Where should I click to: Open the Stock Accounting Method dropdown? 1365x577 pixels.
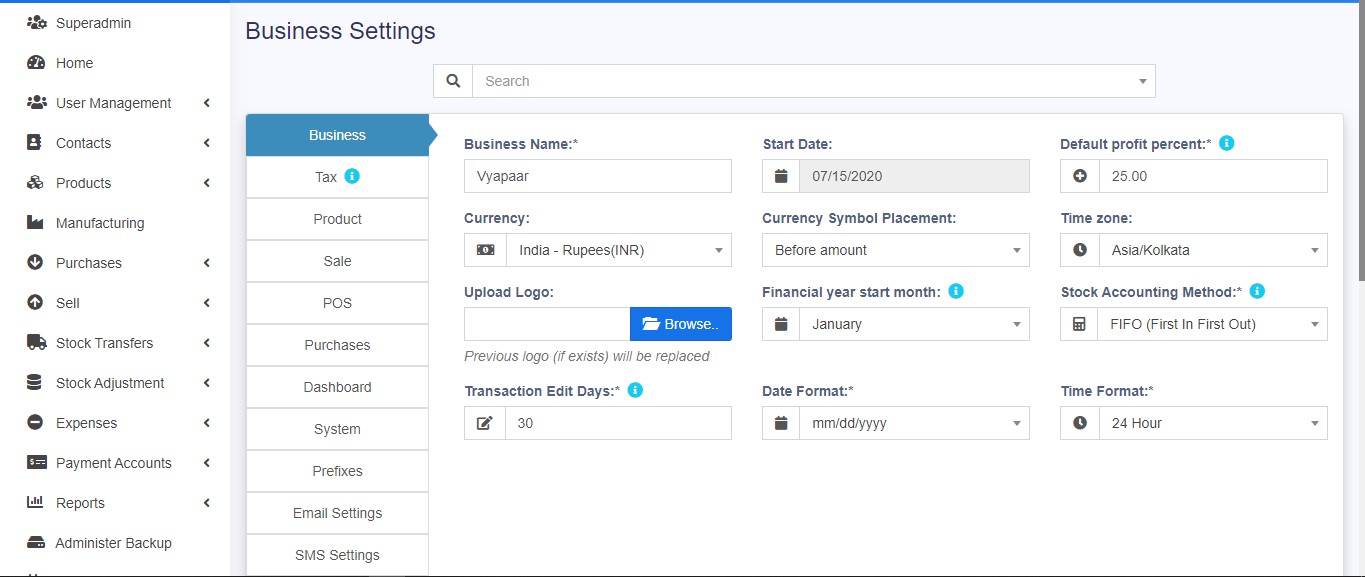(1212, 324)
